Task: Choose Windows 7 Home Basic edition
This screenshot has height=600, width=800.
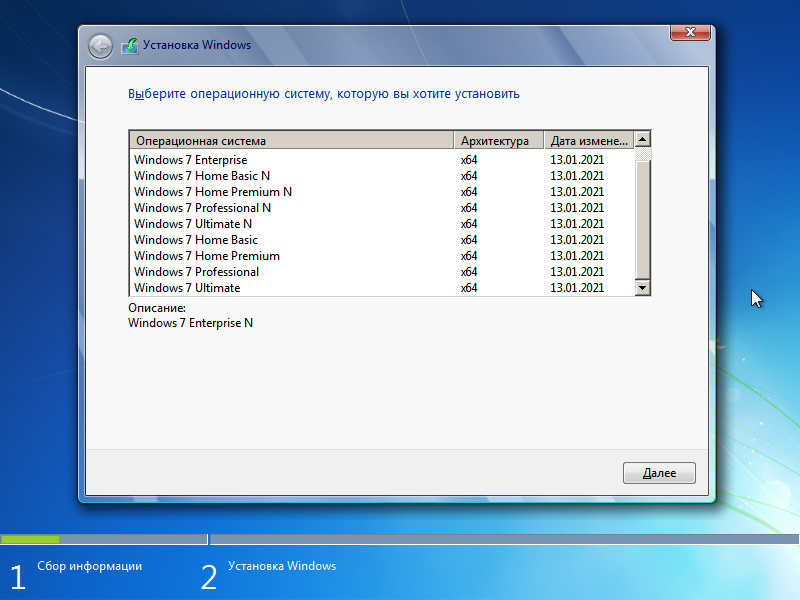Action: pyautogui.click(x=382, y=240)
